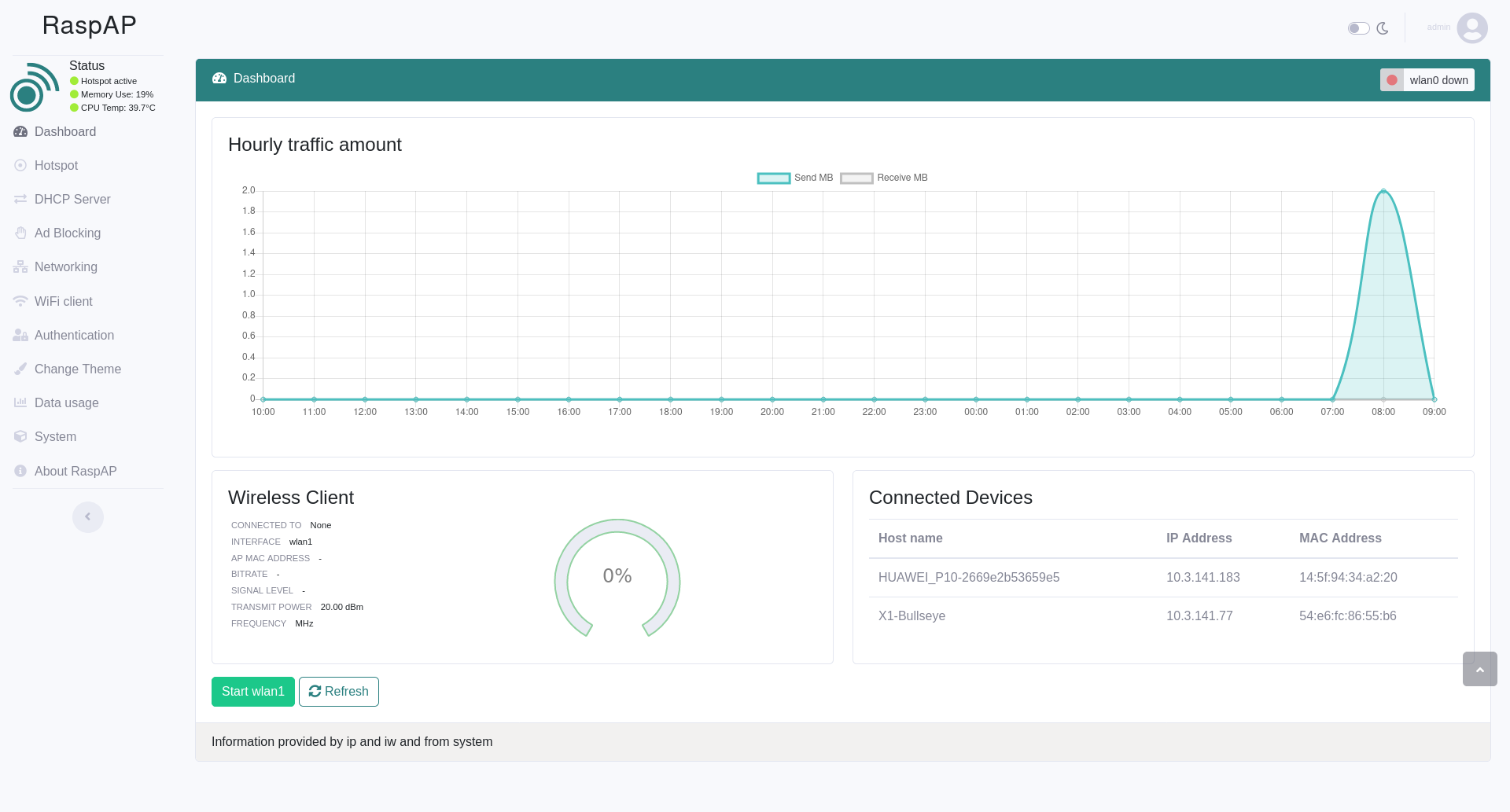This screenshot has height=812, width=1510.
Task: Open the About RaspAP page
Action: coord(20,471)
